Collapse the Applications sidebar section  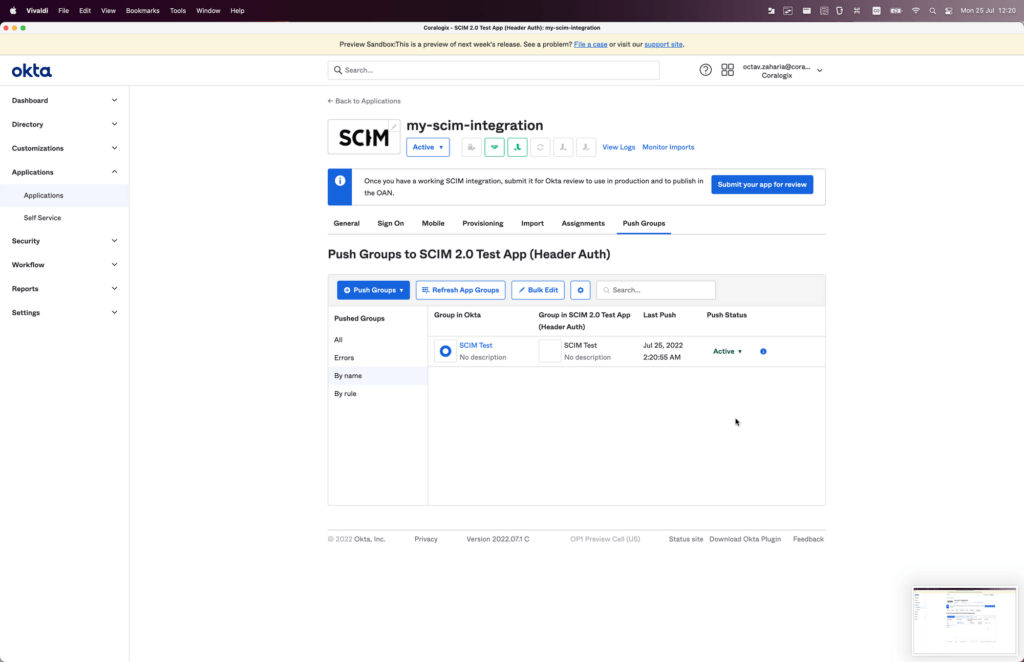point(64,172)
